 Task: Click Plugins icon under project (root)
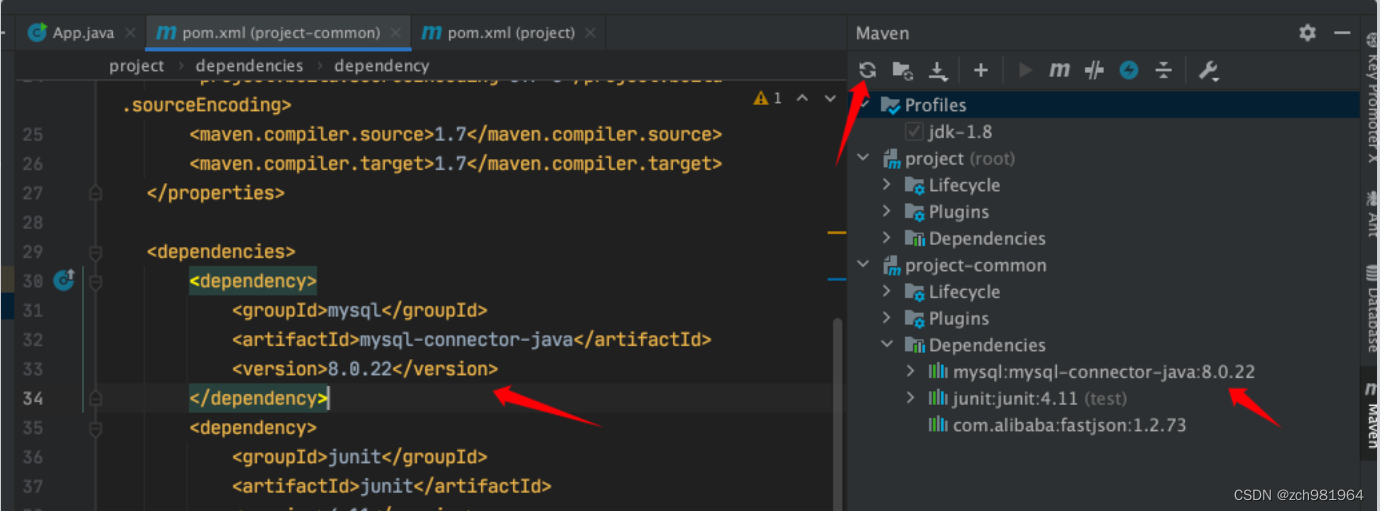click(x=914, y=212)
